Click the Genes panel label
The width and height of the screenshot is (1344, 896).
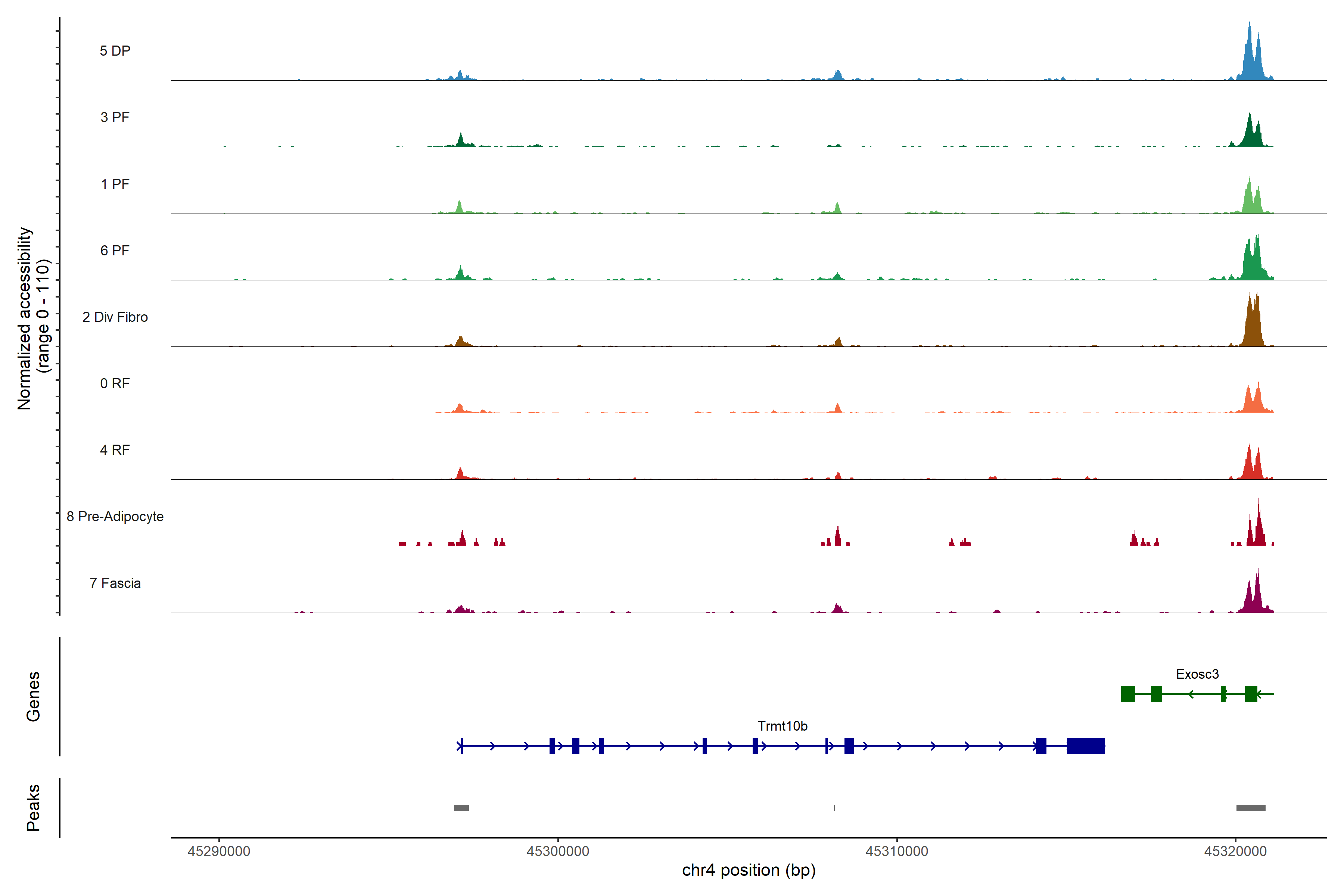33,697
